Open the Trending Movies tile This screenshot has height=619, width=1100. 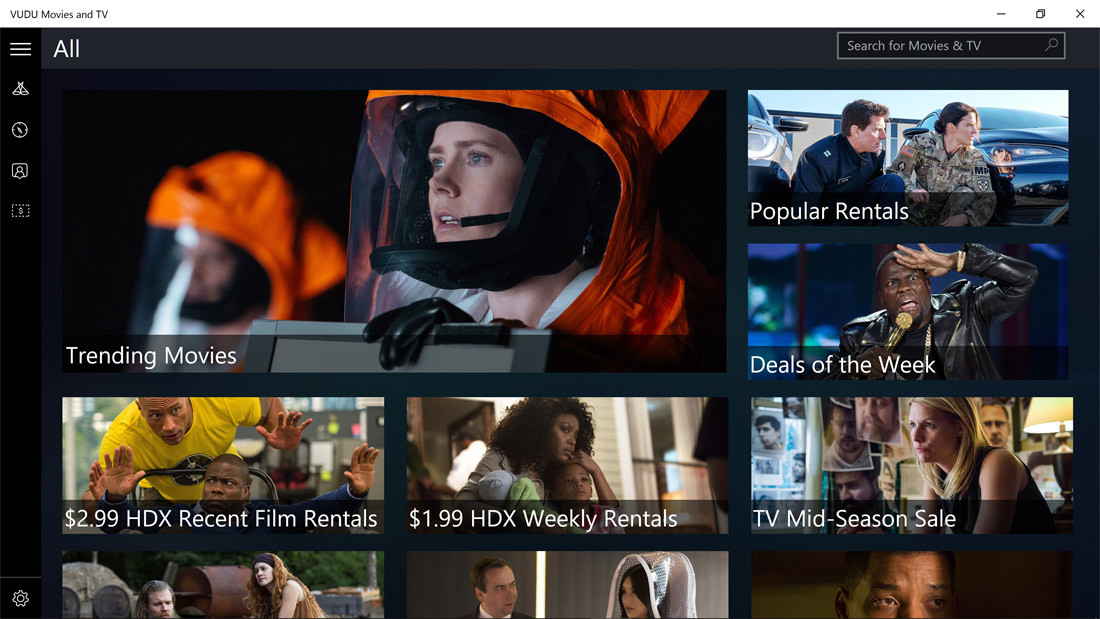coord(394,231)
